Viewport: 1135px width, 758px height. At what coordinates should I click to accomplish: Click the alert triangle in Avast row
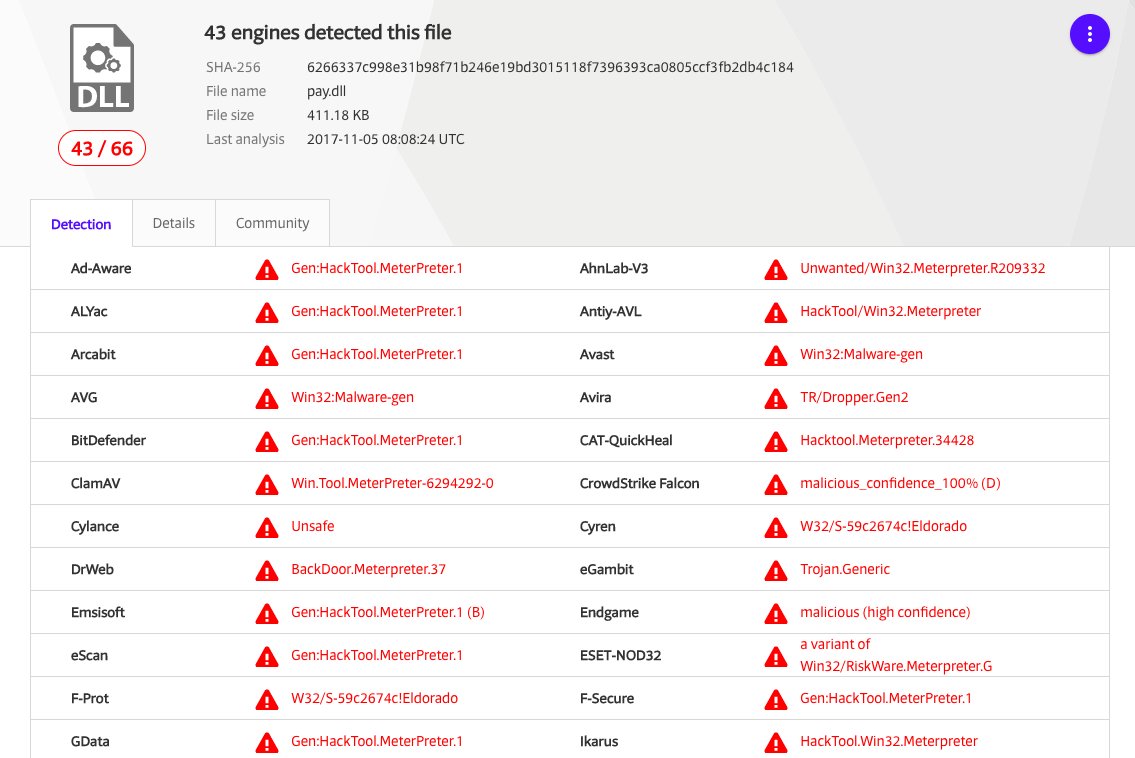pos(776,355)
